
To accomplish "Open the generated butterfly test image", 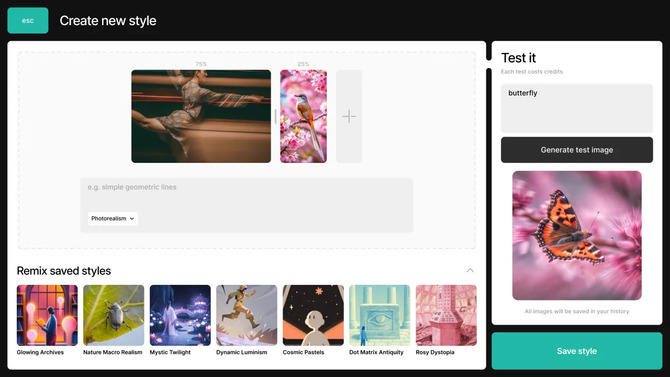I will (x=577, y=236).
